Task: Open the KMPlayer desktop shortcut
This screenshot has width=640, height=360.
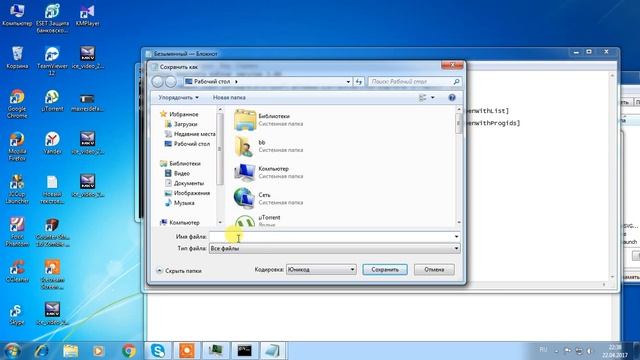Action: [87, 15]
